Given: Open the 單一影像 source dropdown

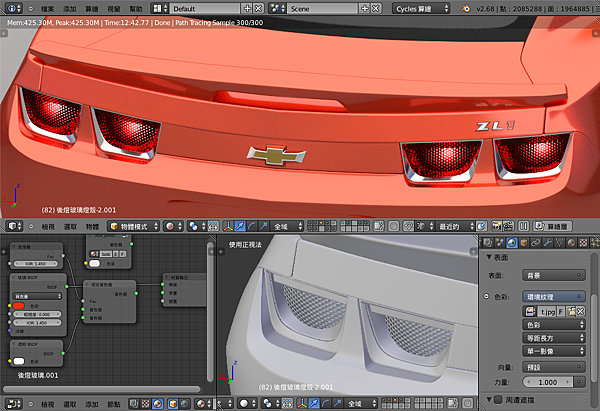Looking at the screenshot, I should pyautogui.click(x=554, y=351).
